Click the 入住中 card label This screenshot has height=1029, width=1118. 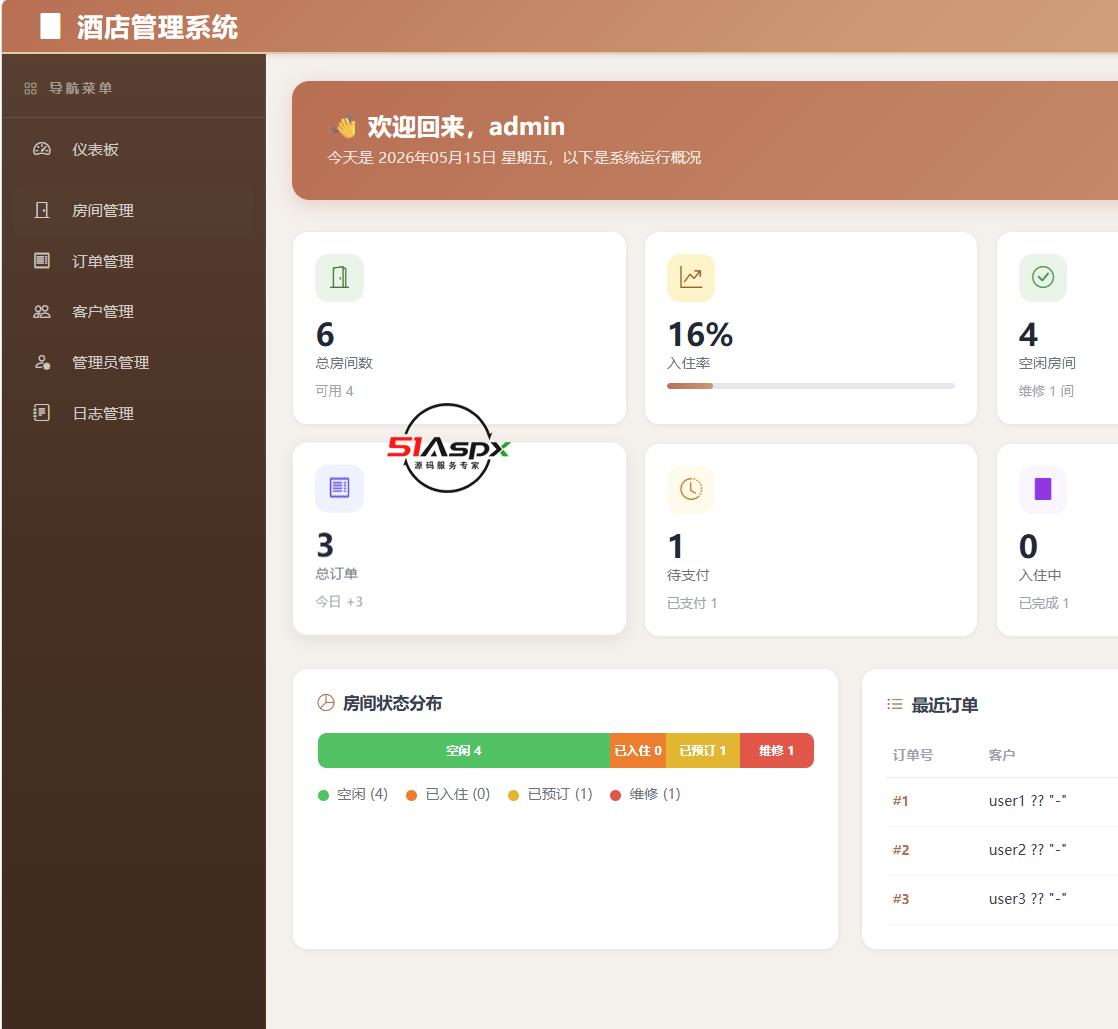pos(1040,575)
